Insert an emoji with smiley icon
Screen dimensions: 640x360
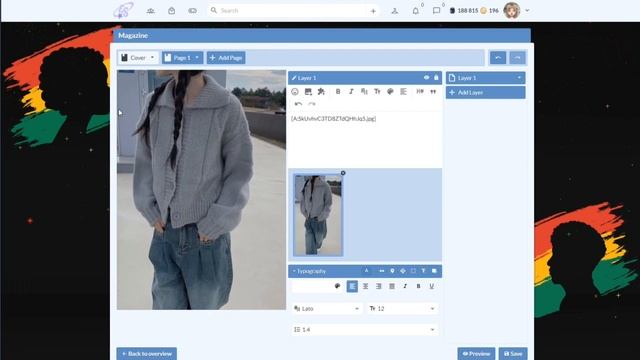(295, 92)
